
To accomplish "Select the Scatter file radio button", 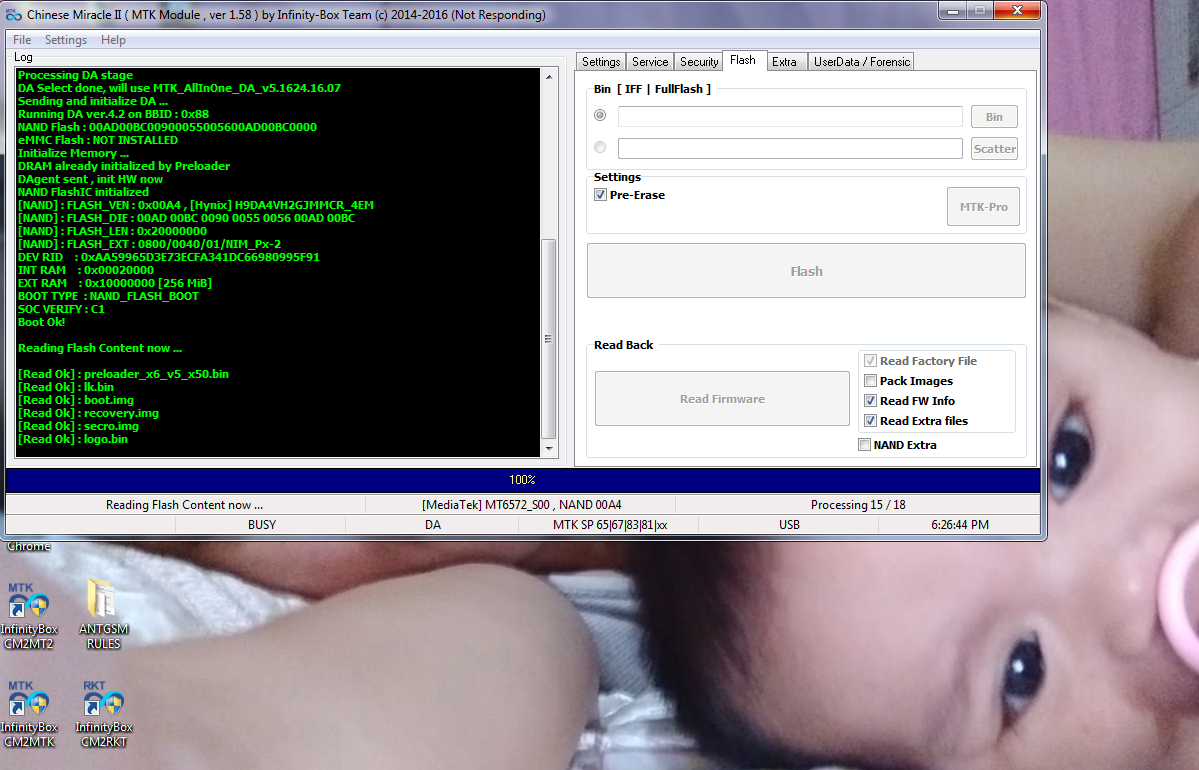I will point(600,147).
